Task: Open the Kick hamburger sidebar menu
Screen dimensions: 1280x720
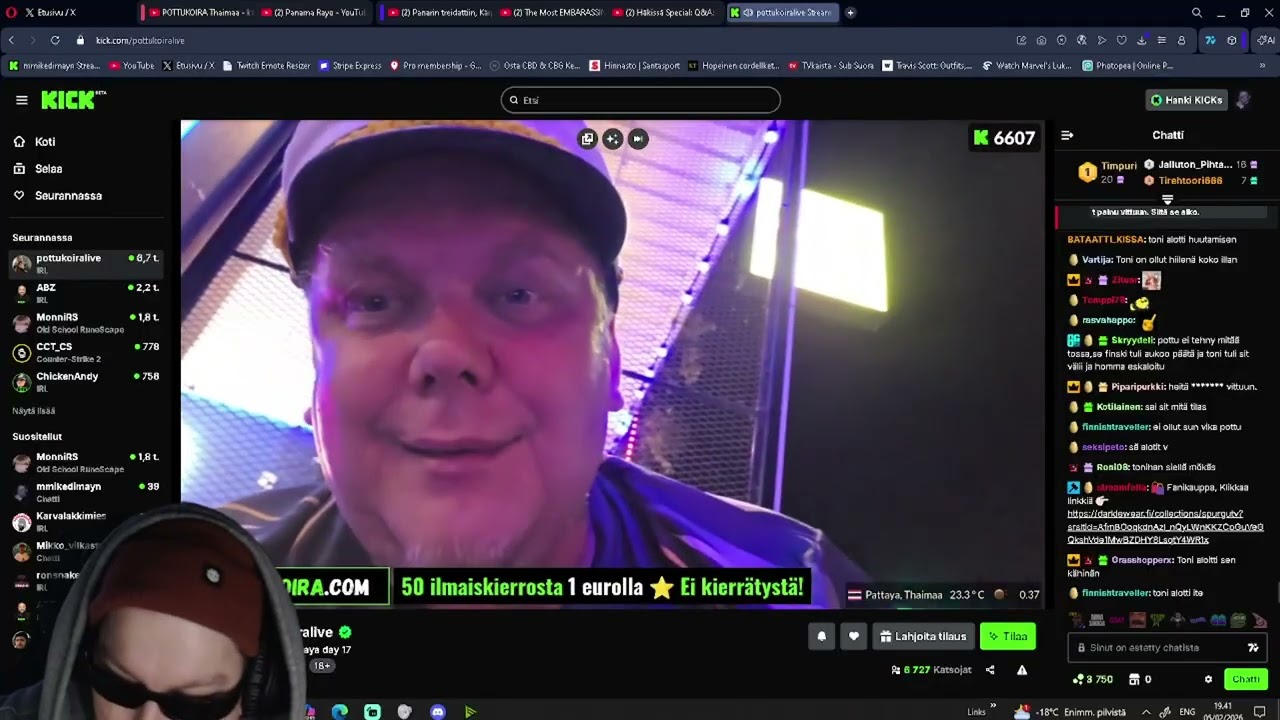Action: click(21, 100)
